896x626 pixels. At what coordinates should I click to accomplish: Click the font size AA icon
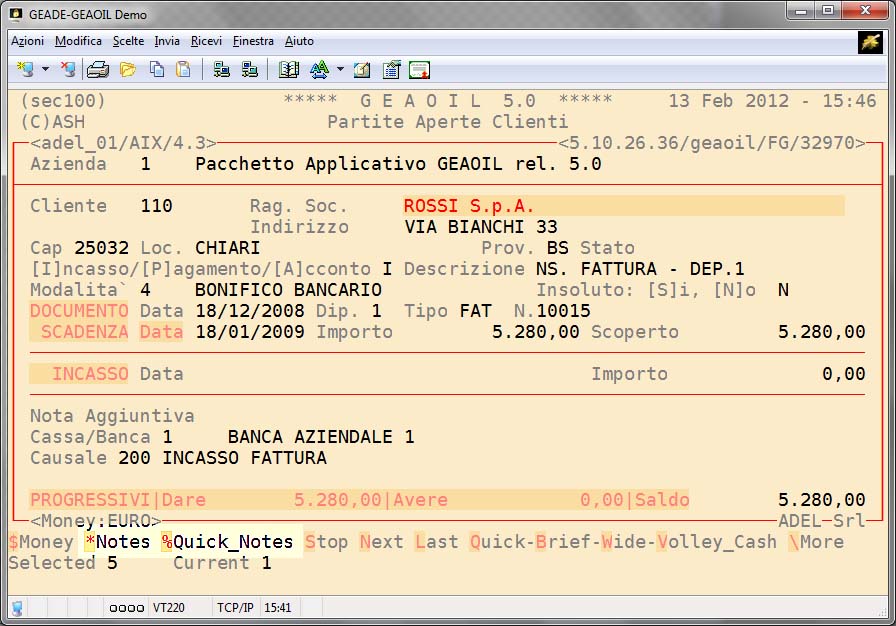pos(319,70)
